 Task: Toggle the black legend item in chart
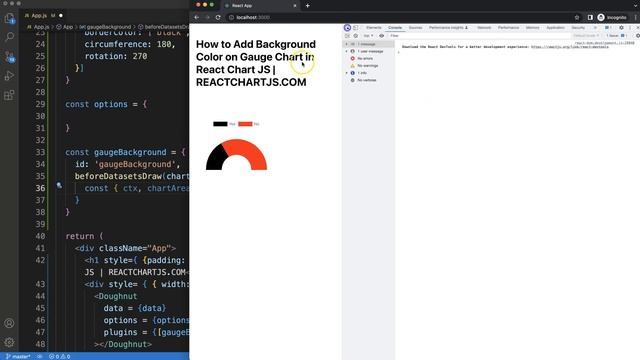click(224, 124)
